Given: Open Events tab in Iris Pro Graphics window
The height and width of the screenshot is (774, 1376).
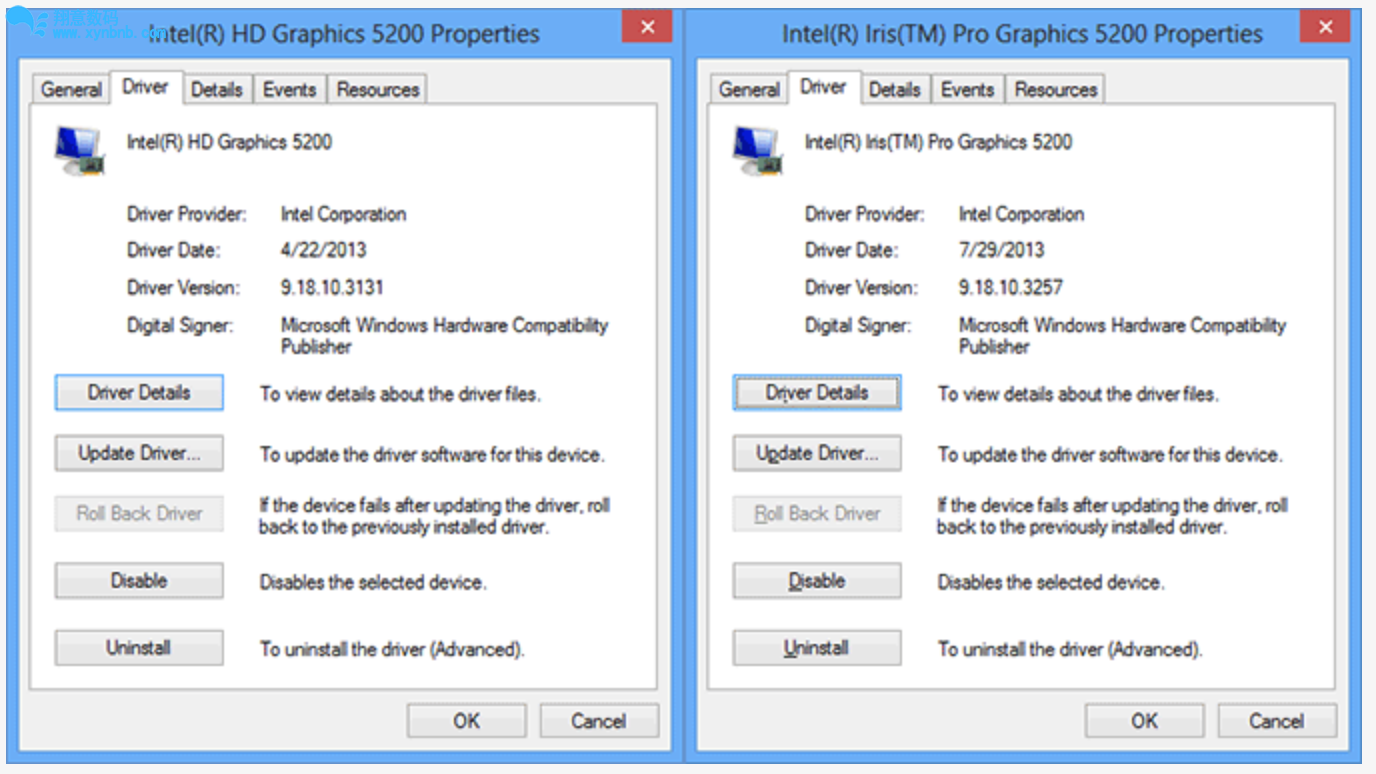Looking at the screenshot, I should point(968,89).
